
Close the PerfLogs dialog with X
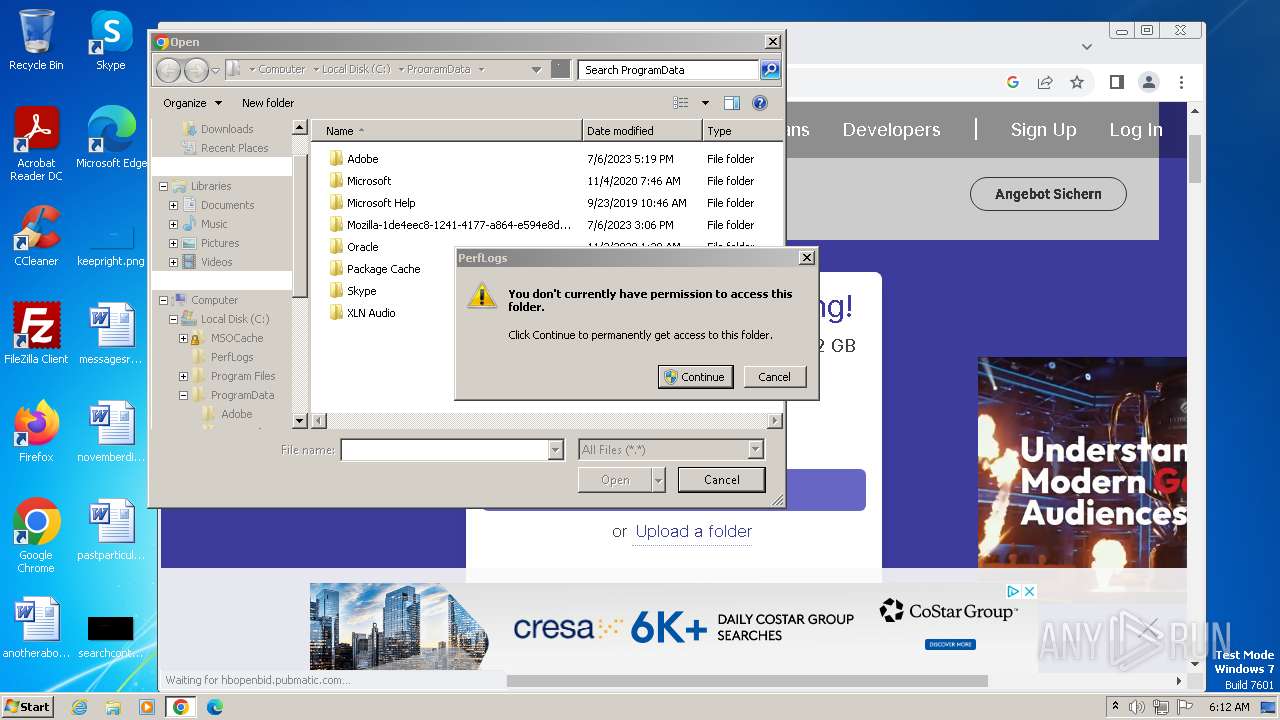tap(806, 258)
